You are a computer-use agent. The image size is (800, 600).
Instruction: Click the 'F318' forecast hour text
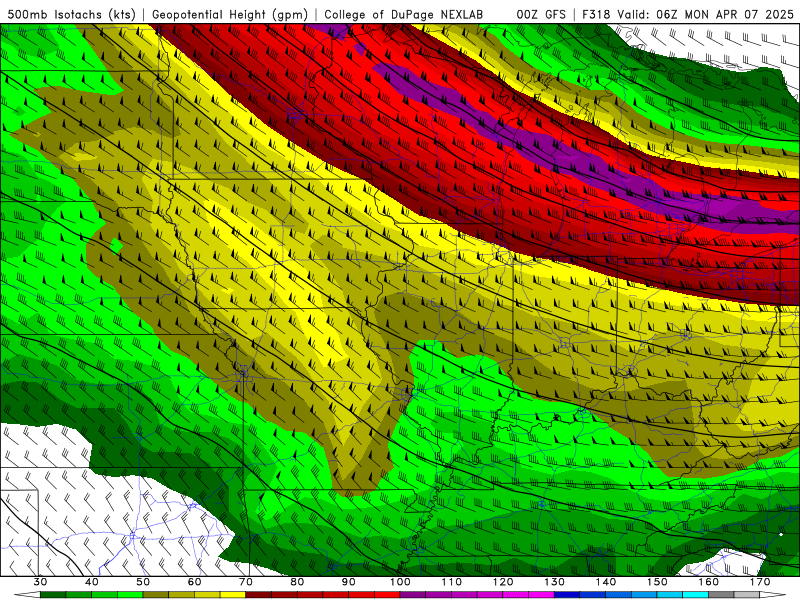tap(597, 14)
